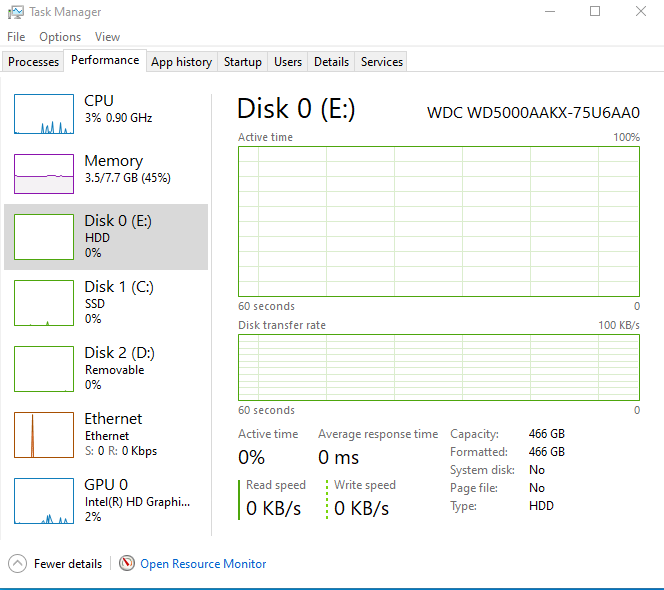This screenshot has height=590, width=664.
Task: Show the Services tab
Action: [x=382, y=62]
